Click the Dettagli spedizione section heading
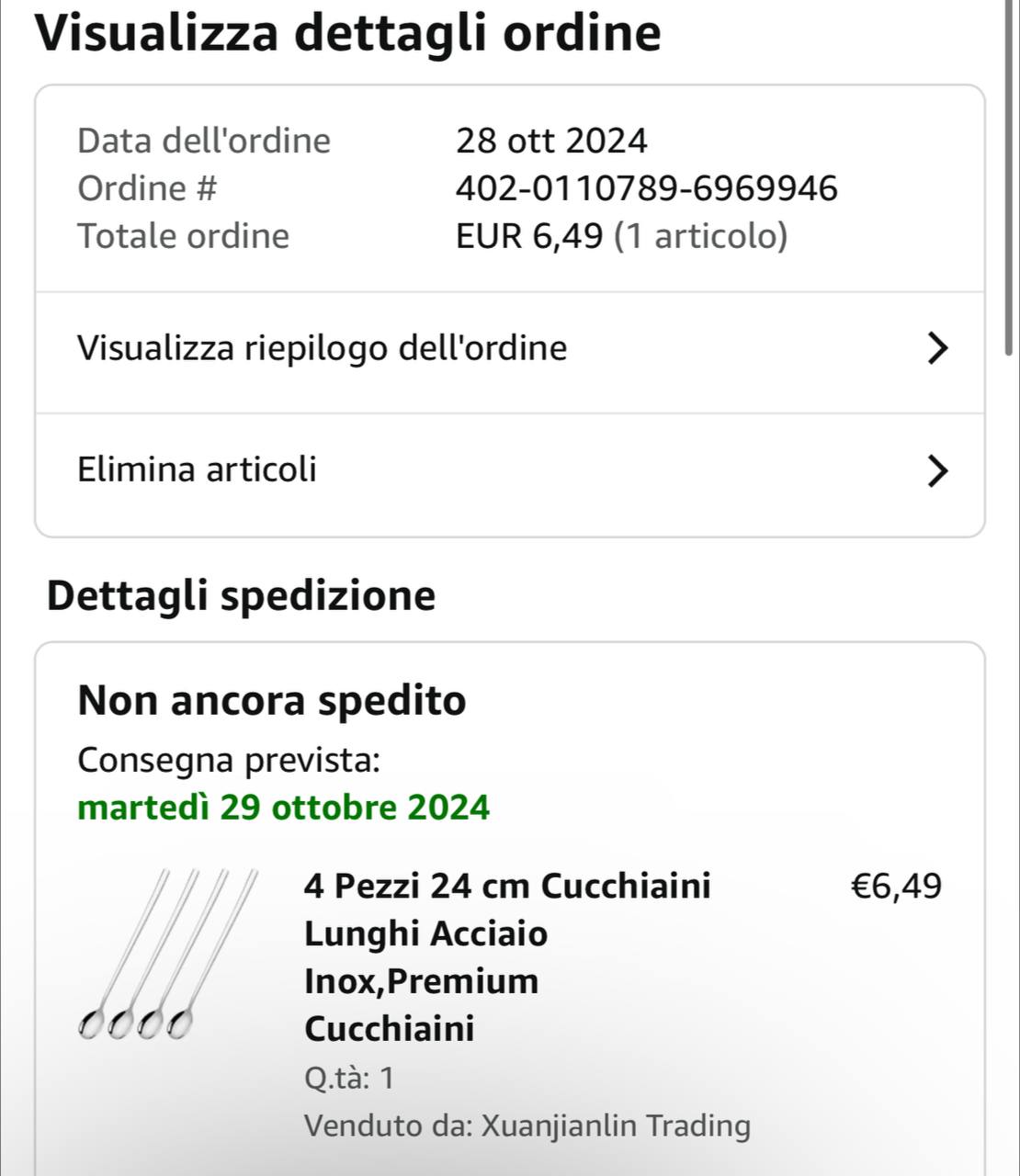This screenshot has height=1176, width=1020. click(x=242, y=595)
